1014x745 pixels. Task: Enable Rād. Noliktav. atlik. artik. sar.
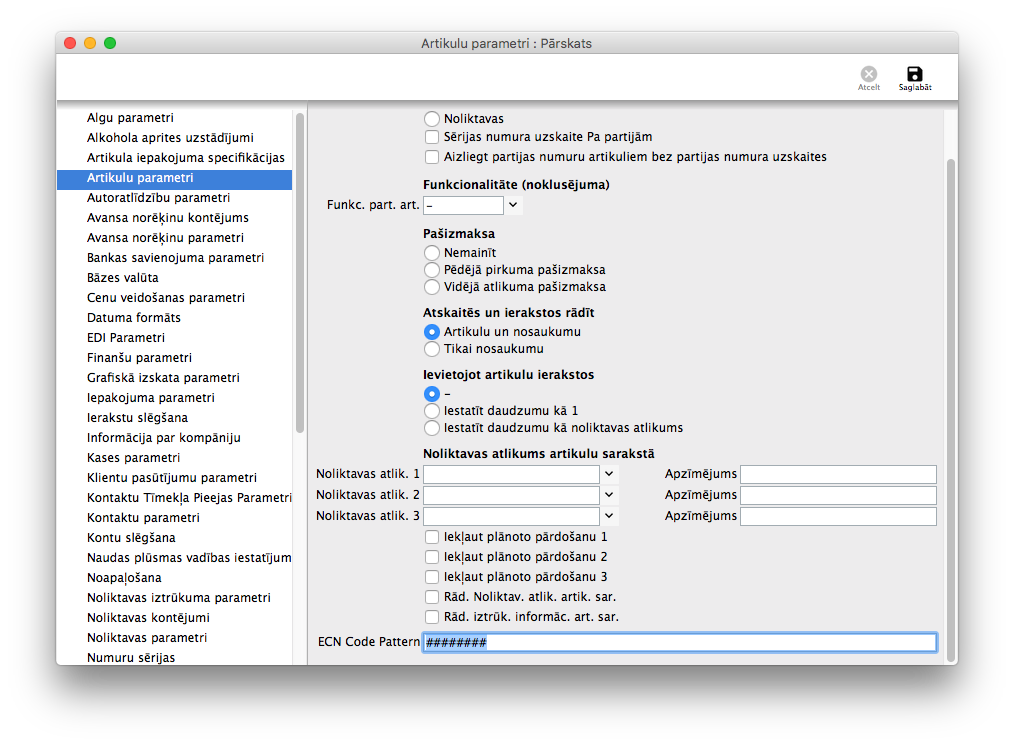pyautogui.click(x=432, y=597)
